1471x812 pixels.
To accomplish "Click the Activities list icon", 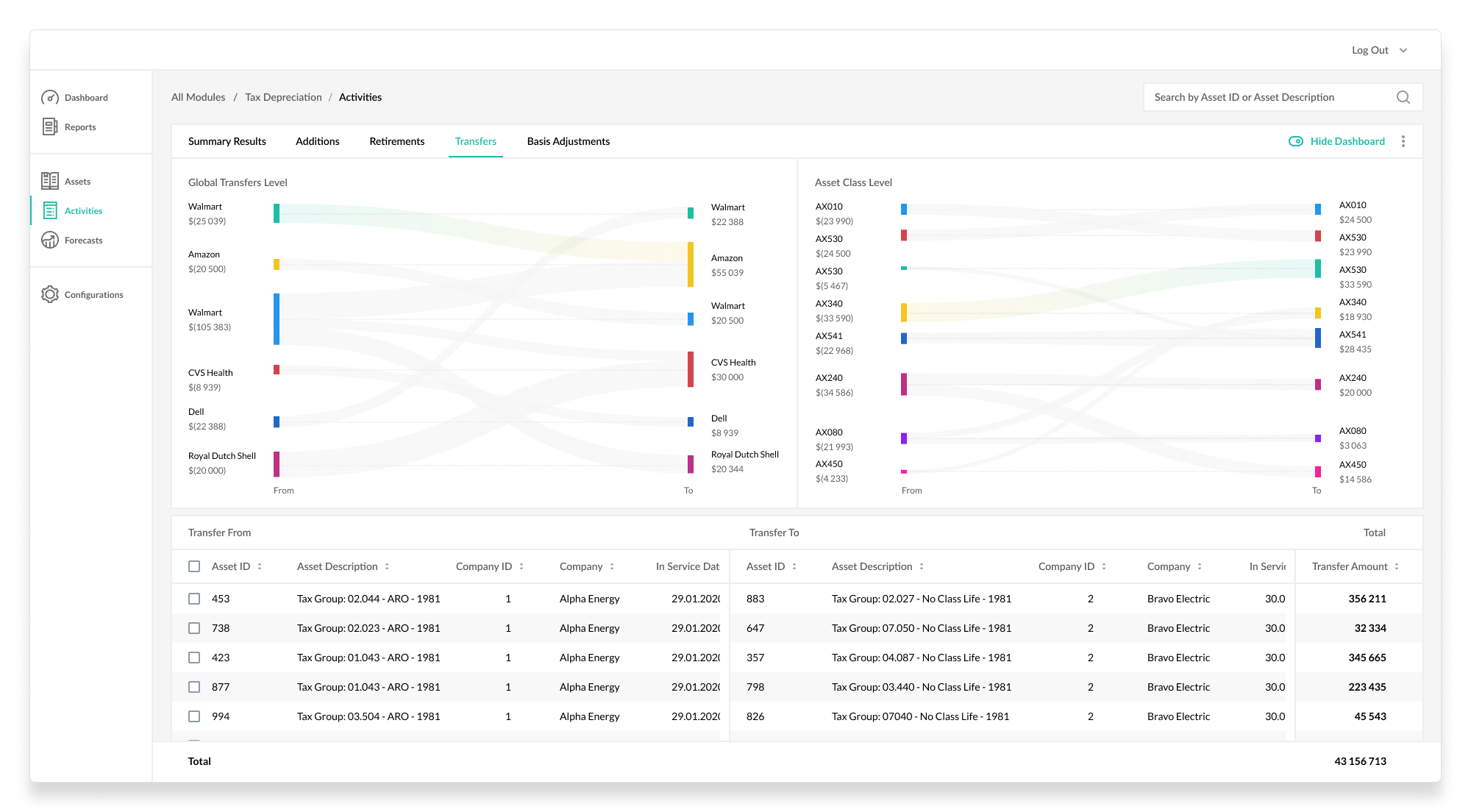I will (x=50, y=211).
